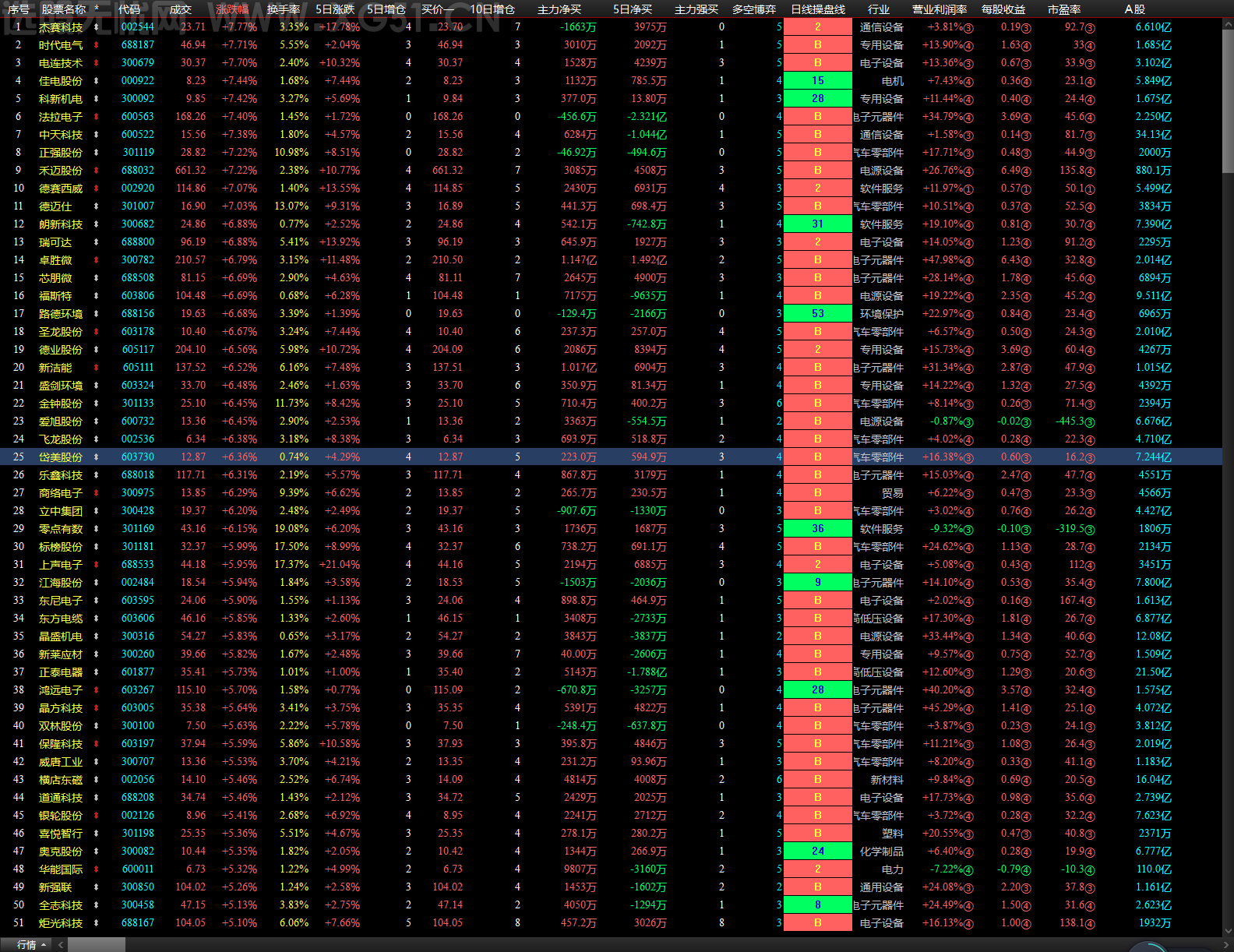Click the red marker icon beside 商络电子

point(97,493)
